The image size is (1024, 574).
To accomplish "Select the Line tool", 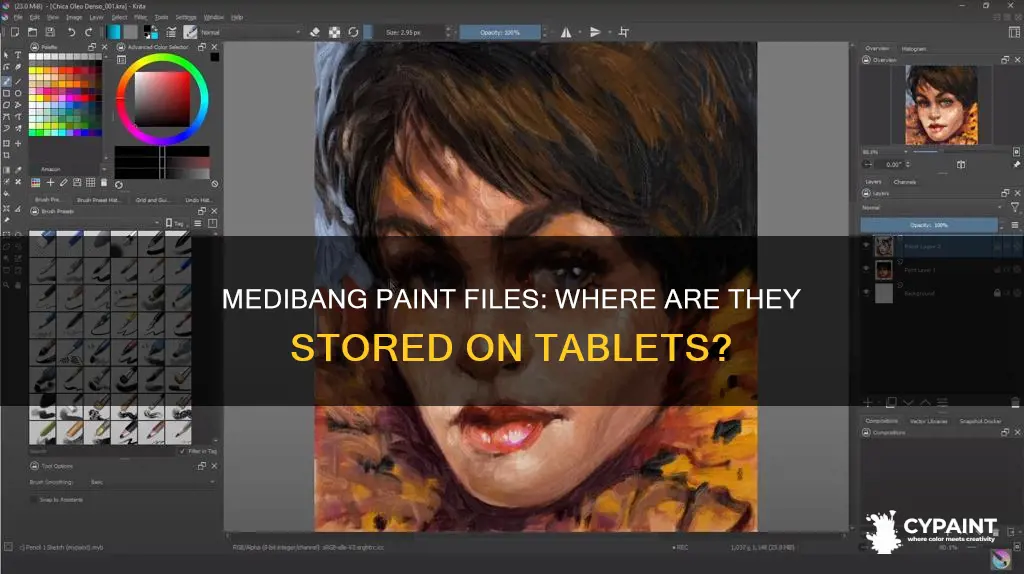I will (x=18, y=82).
